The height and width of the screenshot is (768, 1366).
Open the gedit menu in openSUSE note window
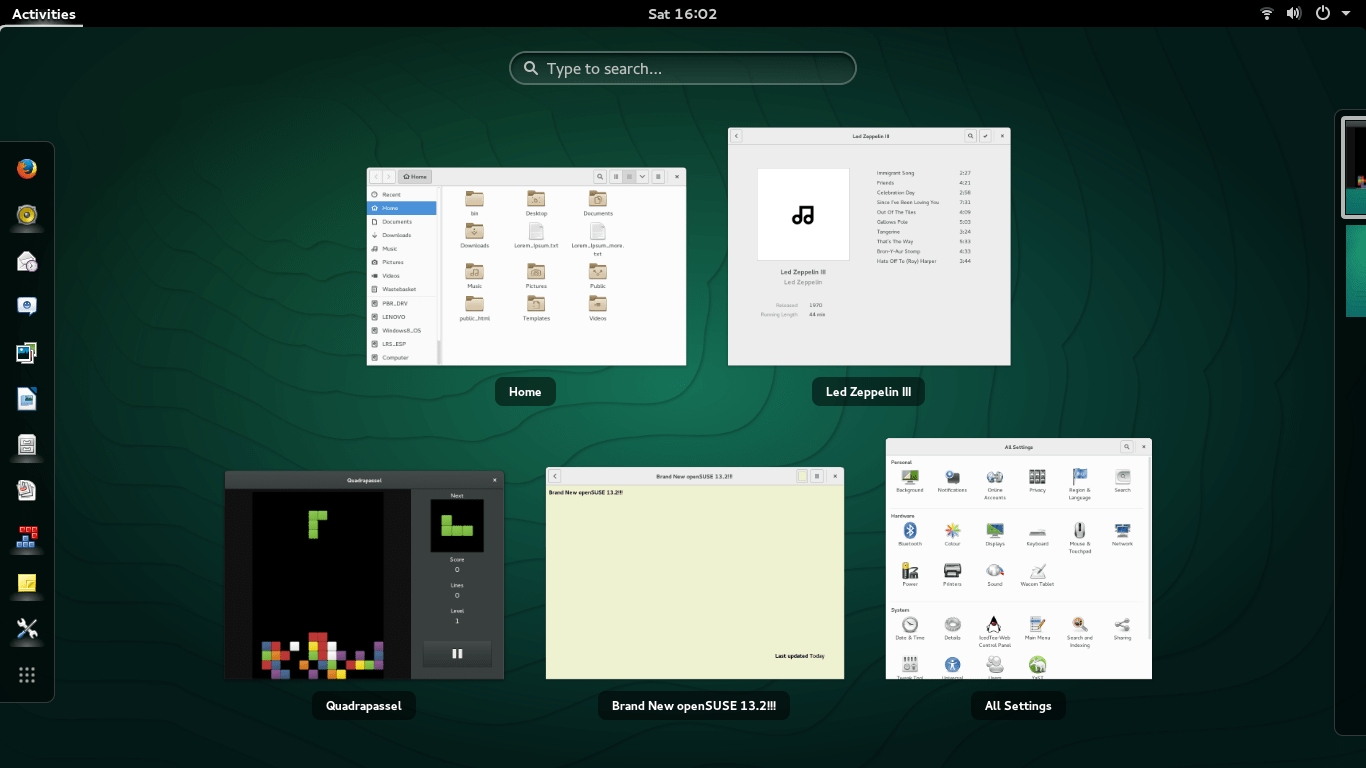click(x=815, y=476)
